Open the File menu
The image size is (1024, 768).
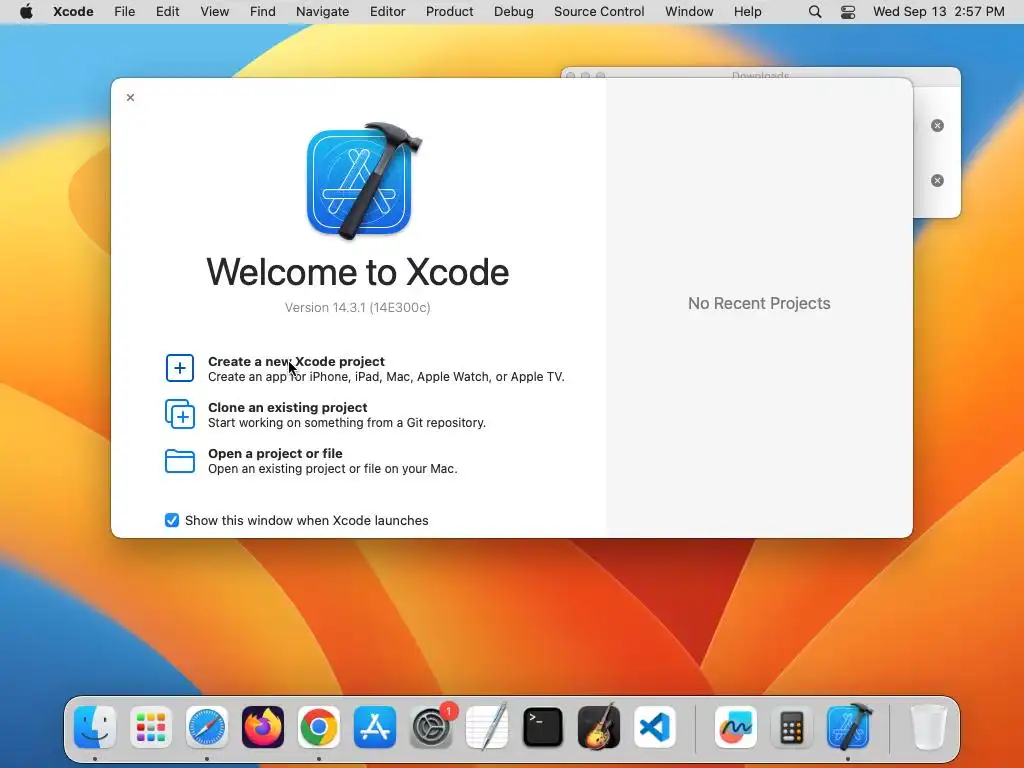click(124, 12)
